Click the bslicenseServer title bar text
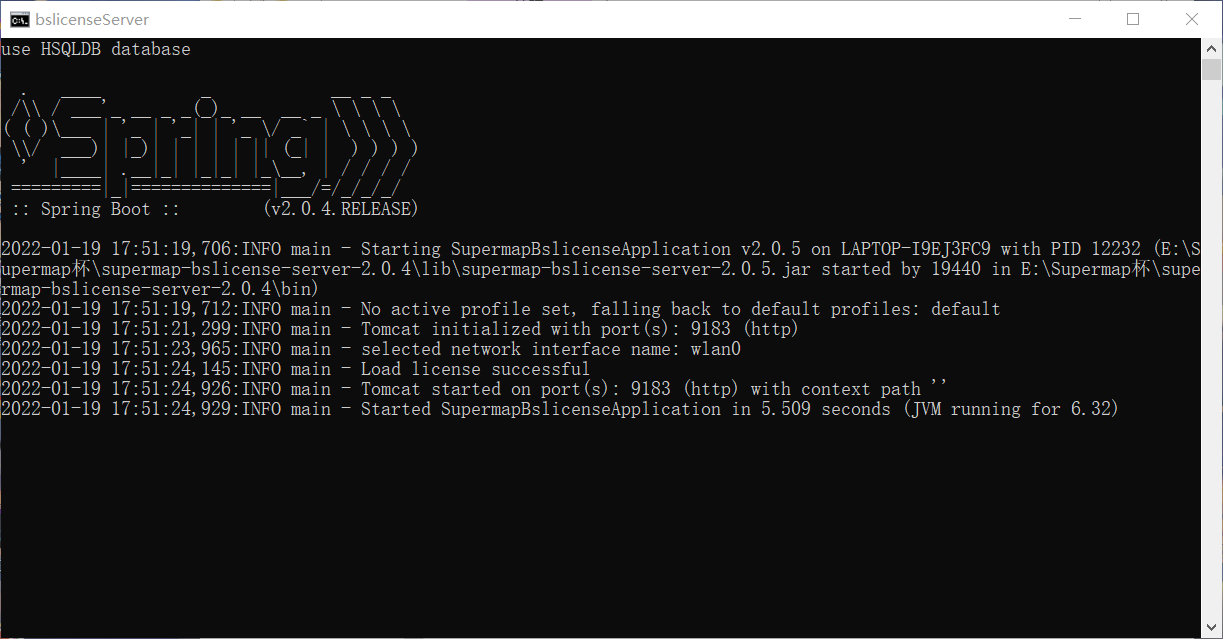 92,19
